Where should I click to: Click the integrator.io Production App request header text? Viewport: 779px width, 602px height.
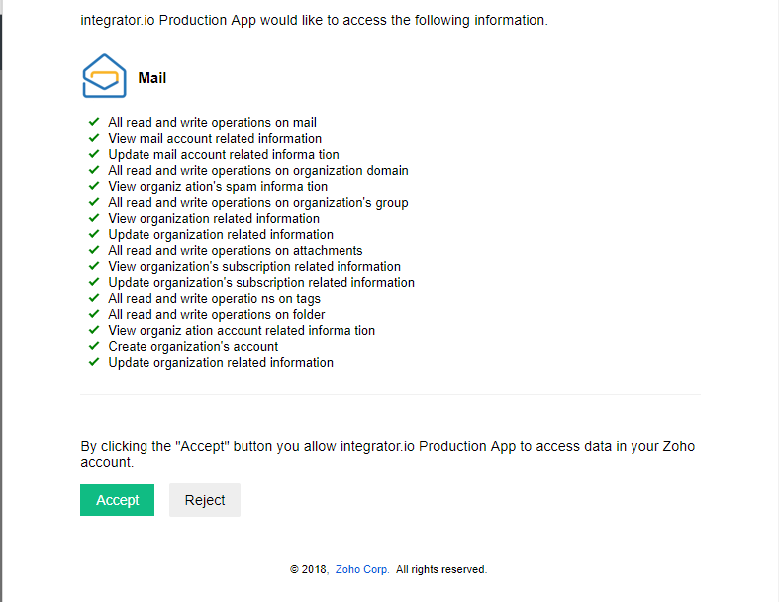coord(314,20)
